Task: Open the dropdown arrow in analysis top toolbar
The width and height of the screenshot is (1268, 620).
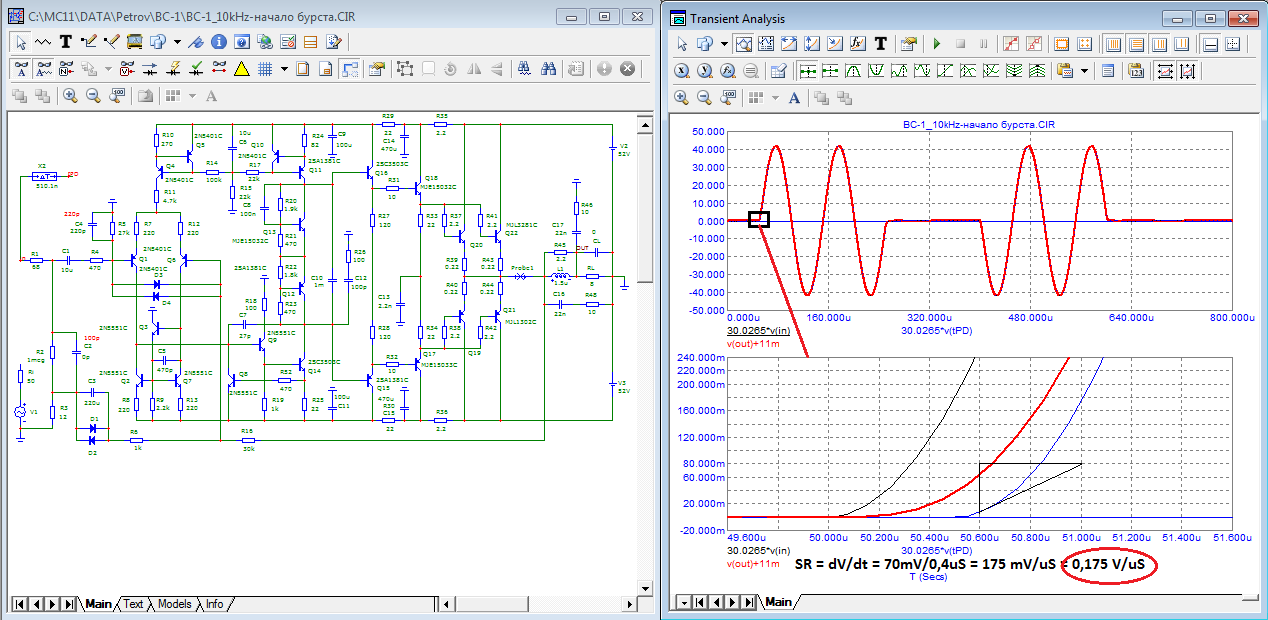Action: tap(725, 44)
